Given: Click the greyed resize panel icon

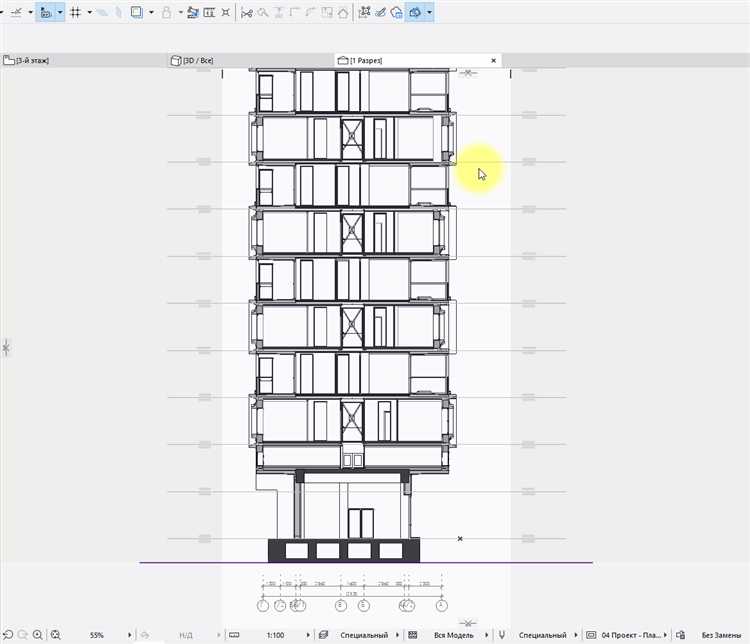Looking at the screenshot, I should (327, 12).
